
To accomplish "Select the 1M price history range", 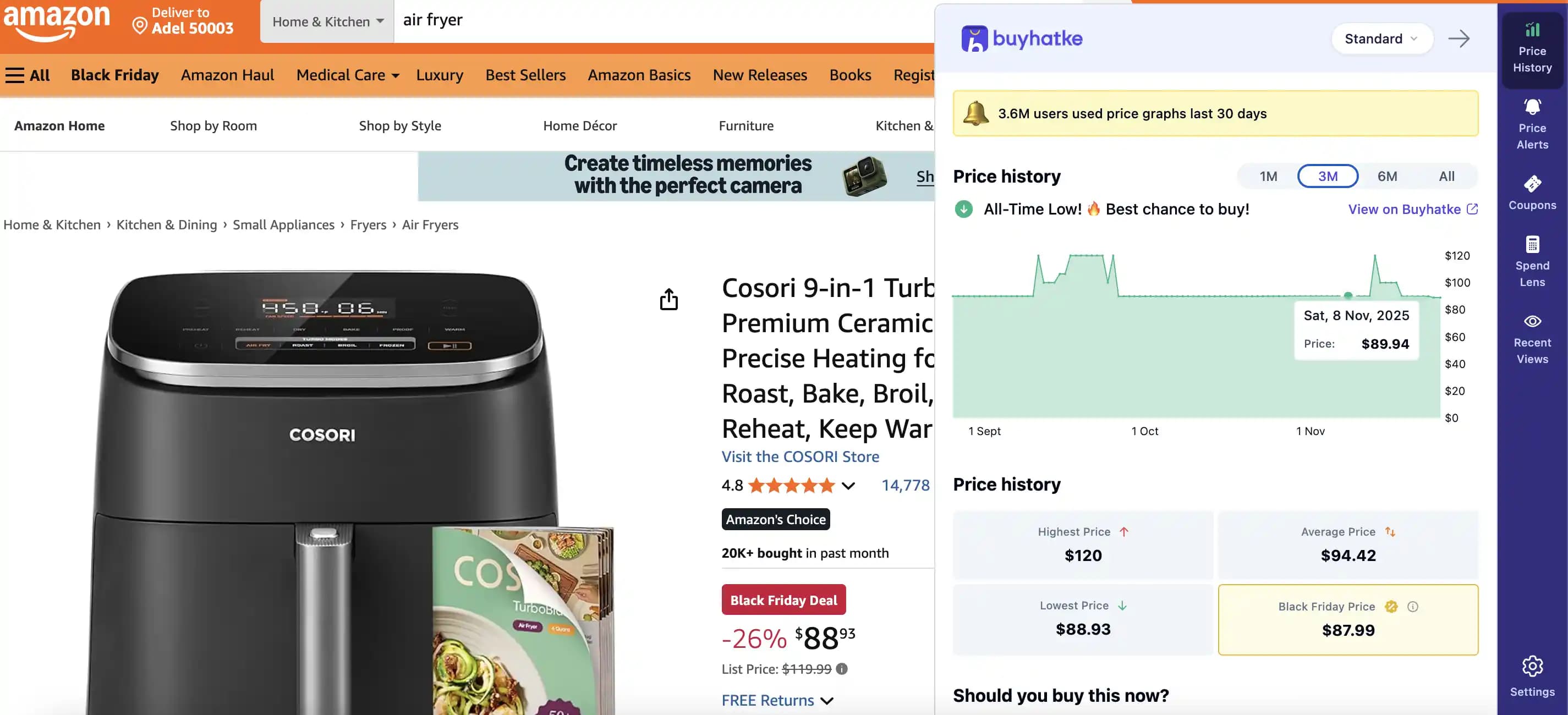I will [1269, 176].
